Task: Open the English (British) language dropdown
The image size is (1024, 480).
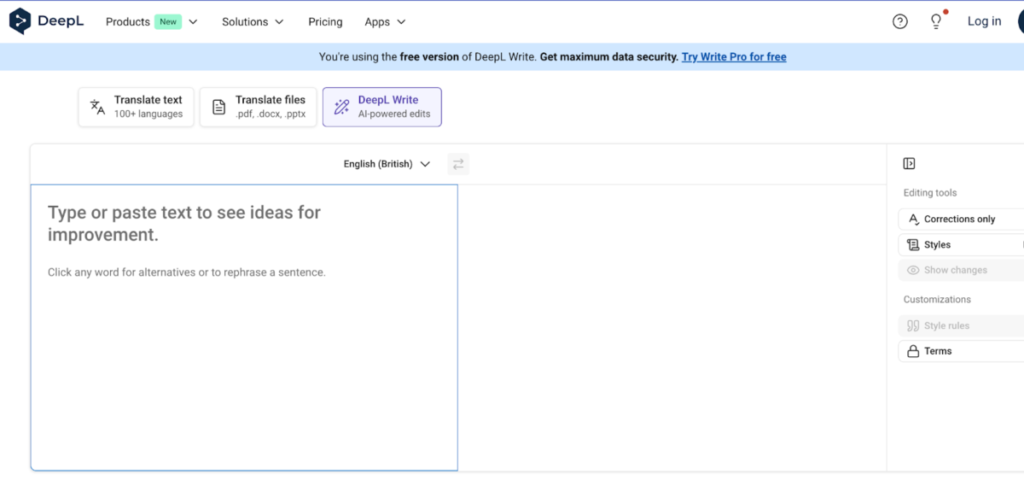Action: (x=386, y=164)
